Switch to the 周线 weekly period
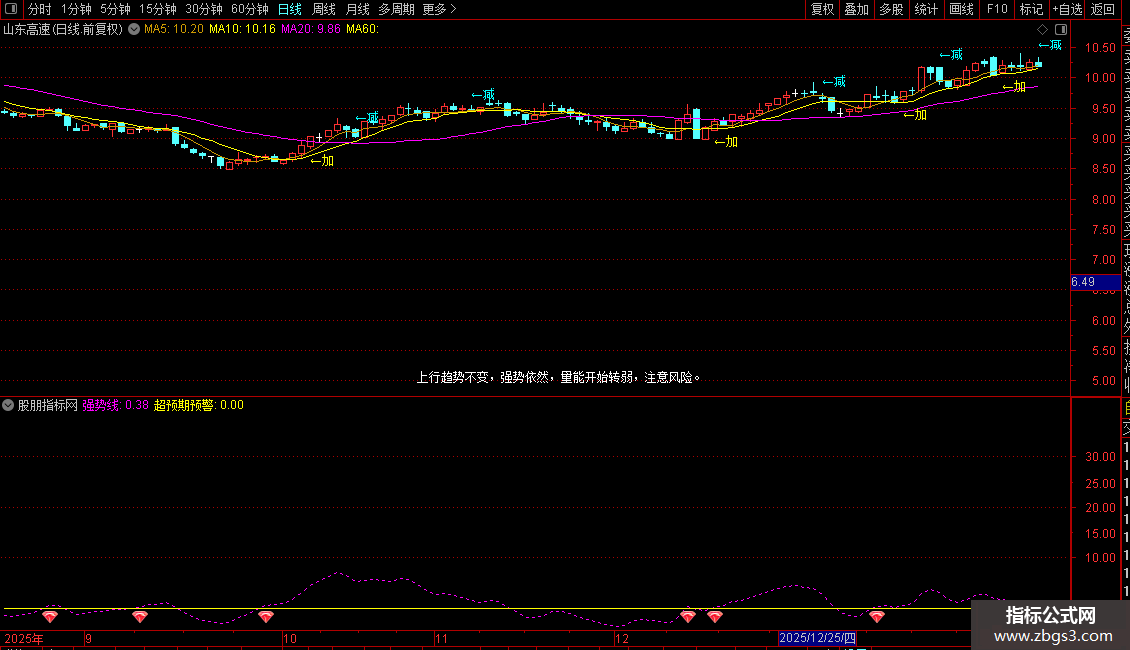Viewport: 1130px width, 650px height. [324, 9]
